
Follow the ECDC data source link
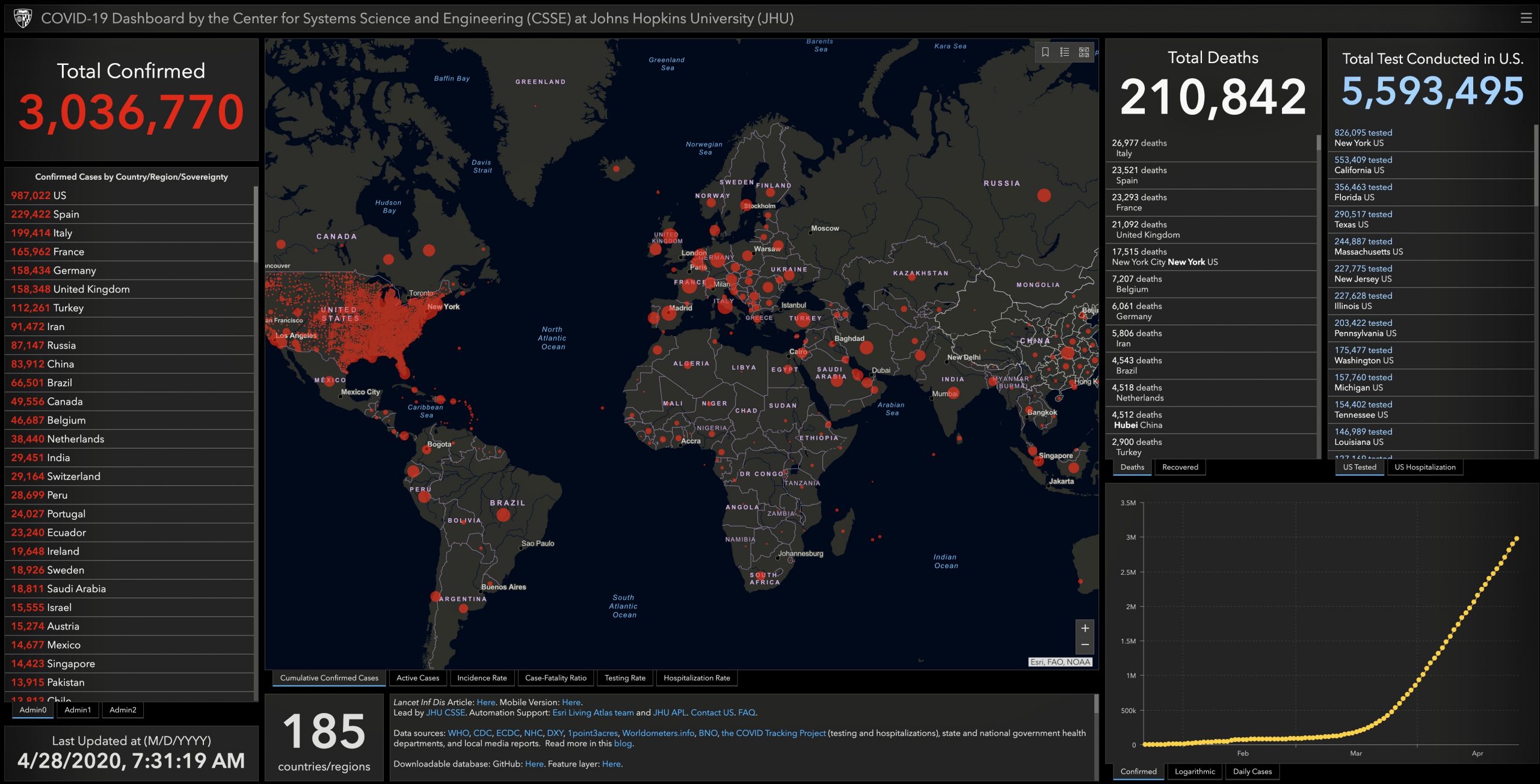(x=508, y=733)
